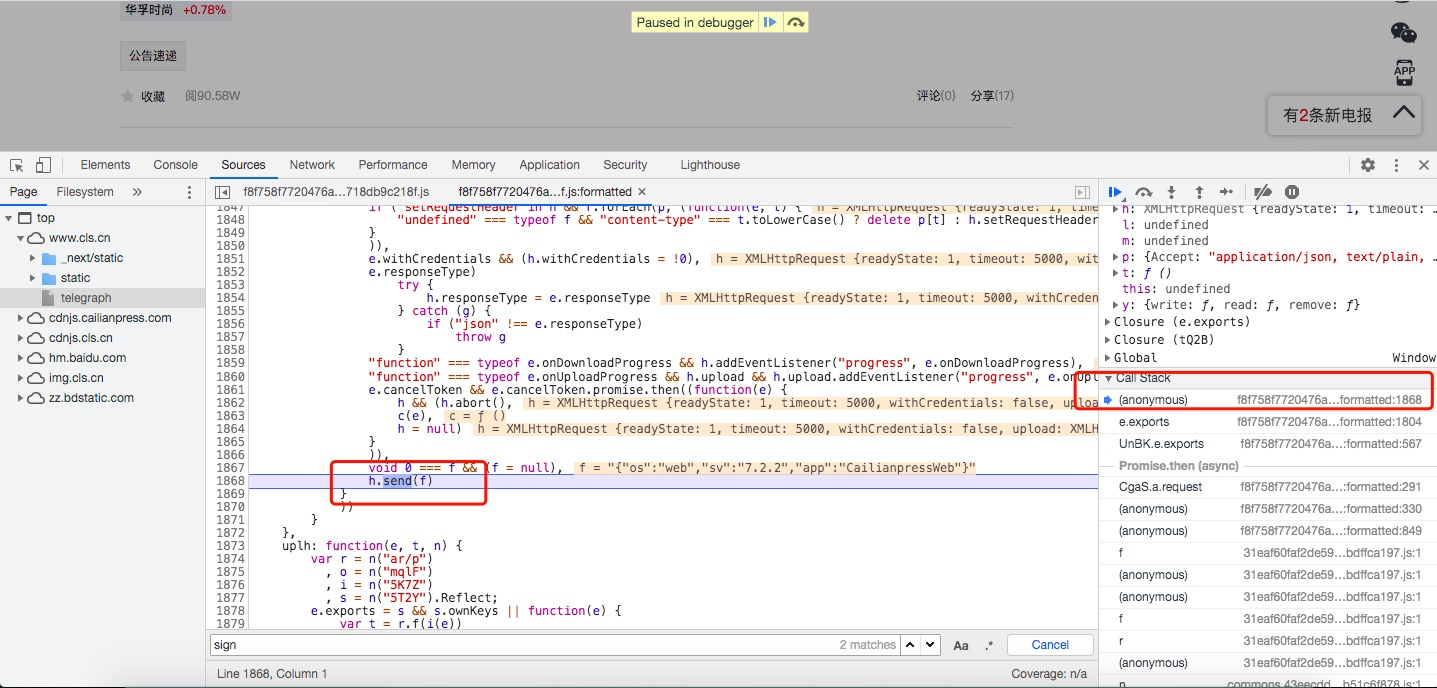1437x688 pixels.
Task: Open the Security tab
Action: (x=625, y=165)
